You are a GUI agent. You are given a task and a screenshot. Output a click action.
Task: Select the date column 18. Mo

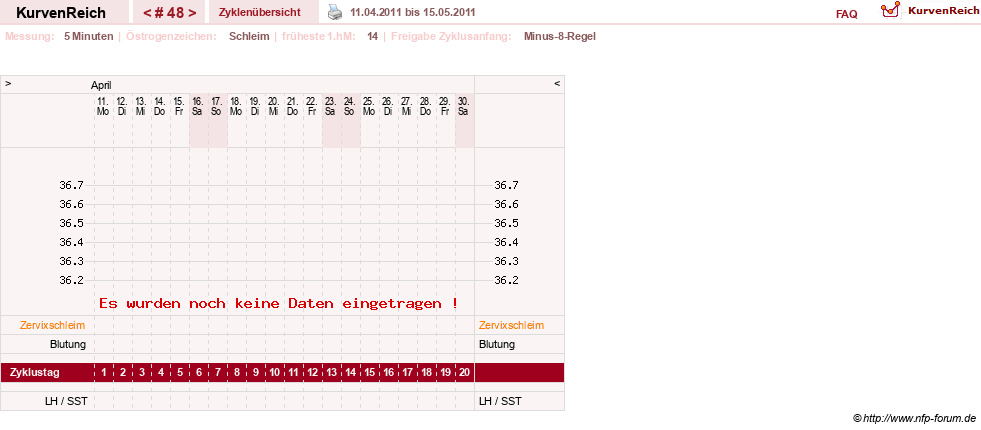[x=236, y=106]
